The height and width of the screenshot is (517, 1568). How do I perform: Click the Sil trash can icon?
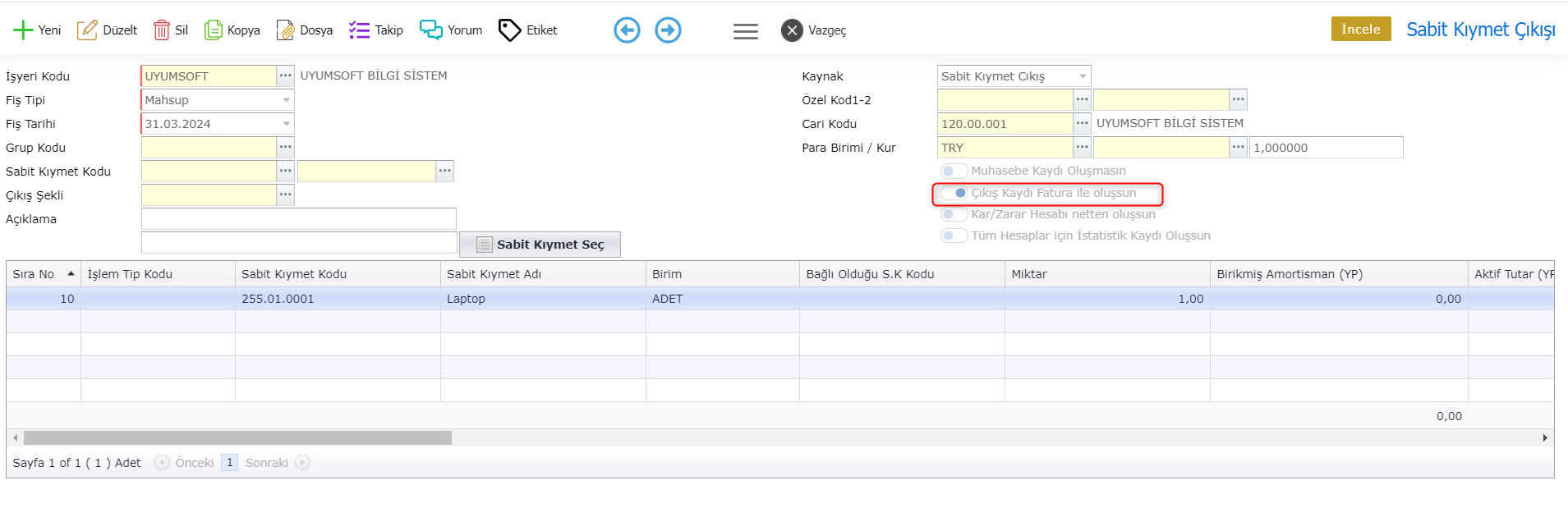[x=162, y=30]
